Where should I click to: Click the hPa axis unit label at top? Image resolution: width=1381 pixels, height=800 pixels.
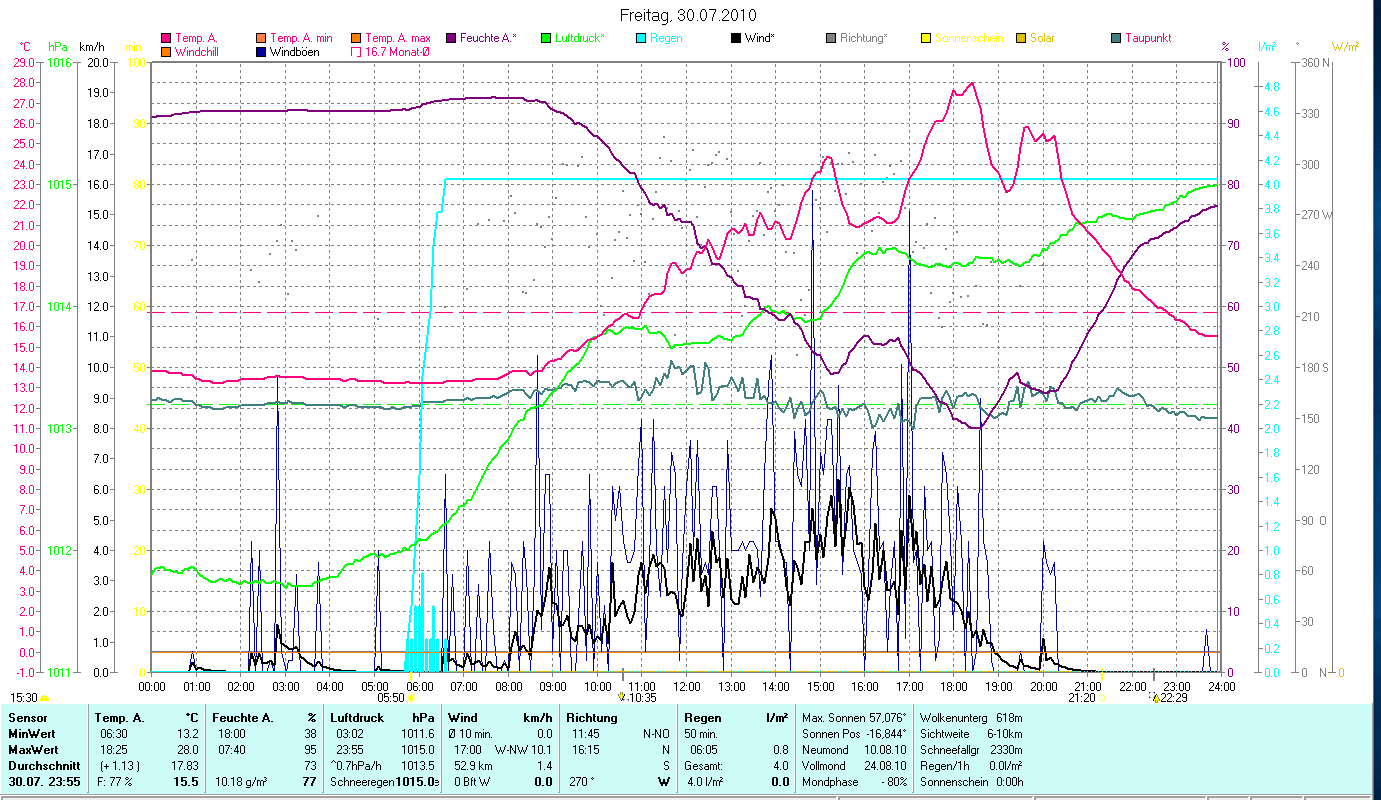[x=58, y=47]
